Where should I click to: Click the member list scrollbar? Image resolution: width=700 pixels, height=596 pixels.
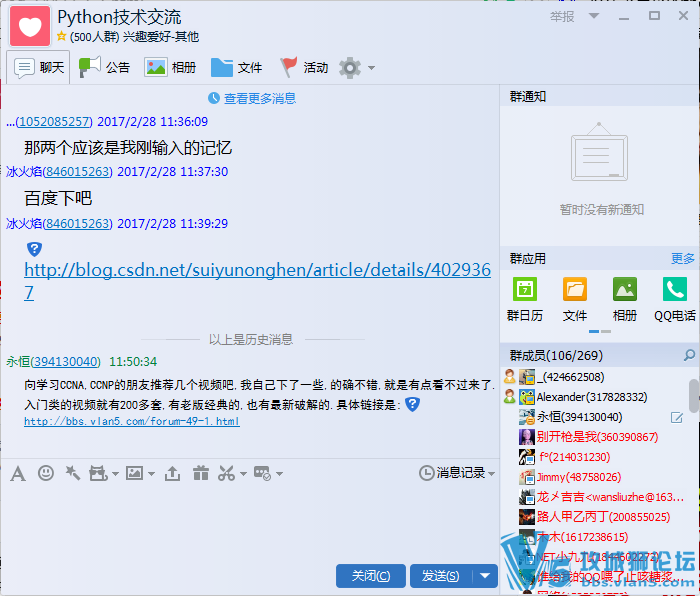pyautogui.click(x=694, y=396)
